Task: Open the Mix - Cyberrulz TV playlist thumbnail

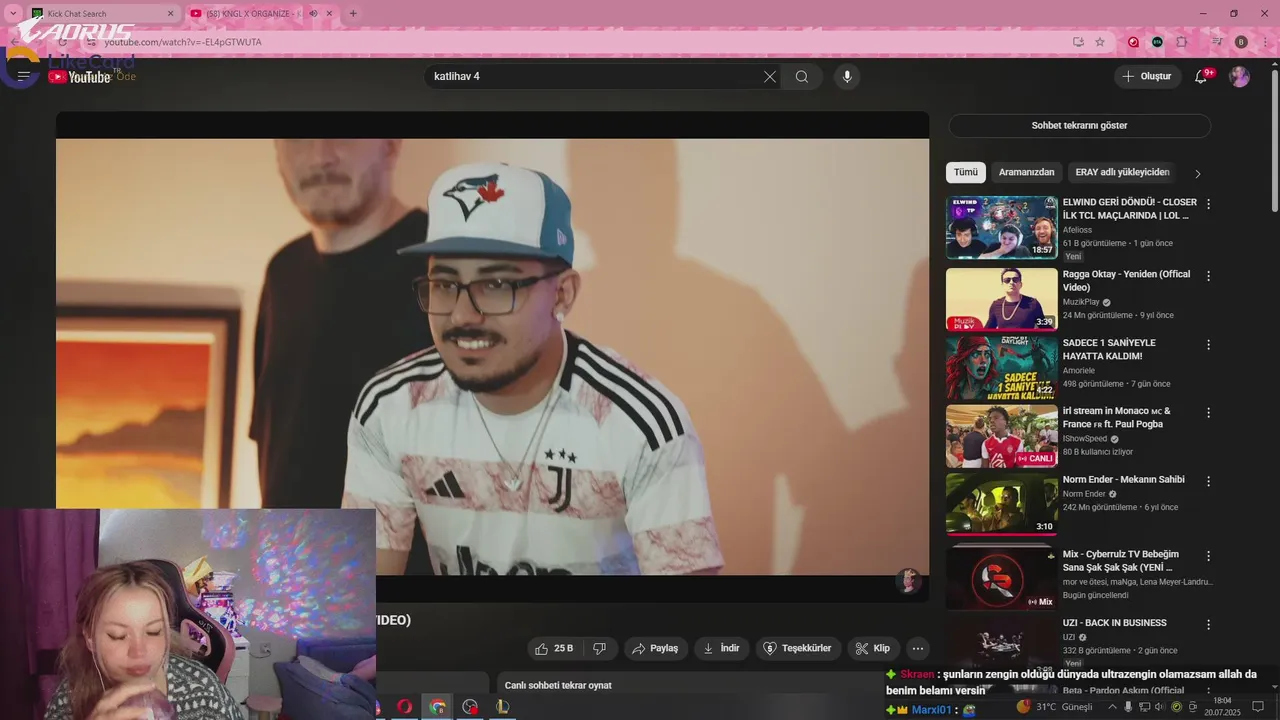Action: coord(1002,577)
